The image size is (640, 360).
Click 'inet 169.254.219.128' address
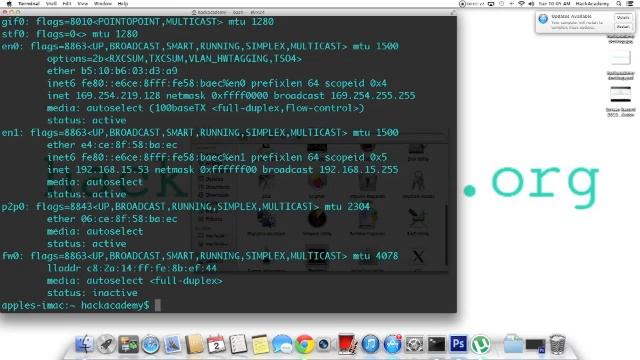point(104,96)
